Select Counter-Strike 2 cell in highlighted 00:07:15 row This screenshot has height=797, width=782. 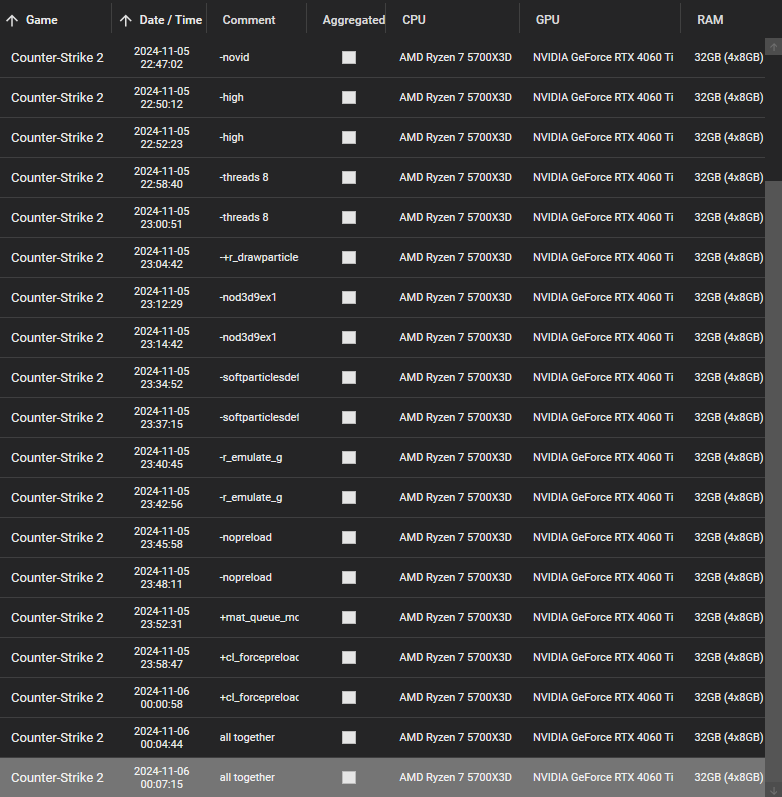[x=57, y=778]
